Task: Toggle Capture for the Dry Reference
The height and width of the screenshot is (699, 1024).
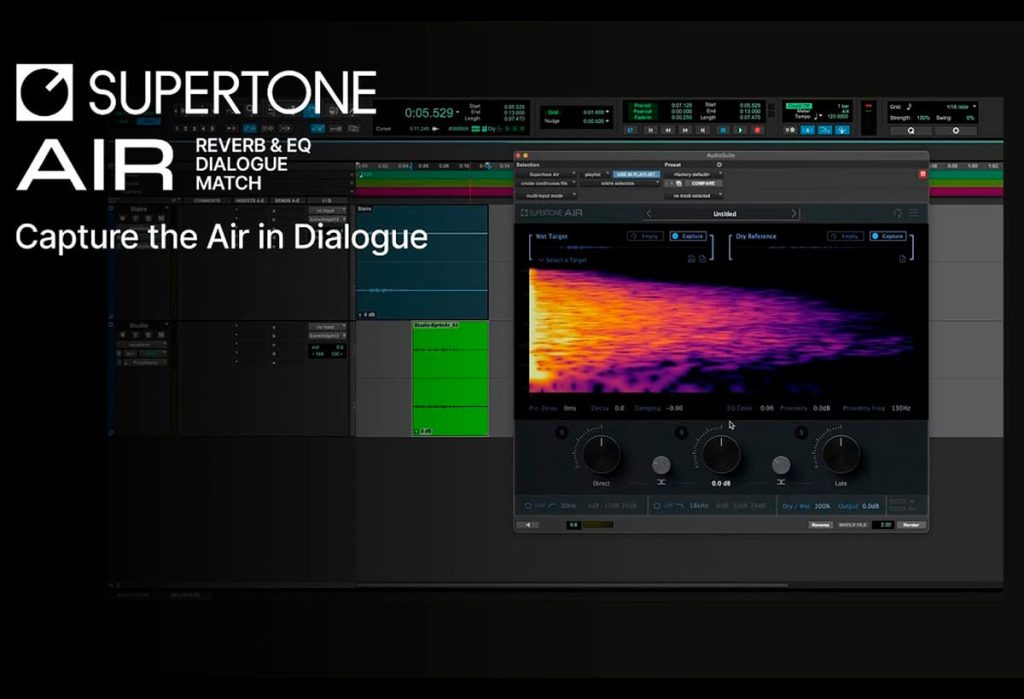Action: pyautogui.click(x=888, y=236)
